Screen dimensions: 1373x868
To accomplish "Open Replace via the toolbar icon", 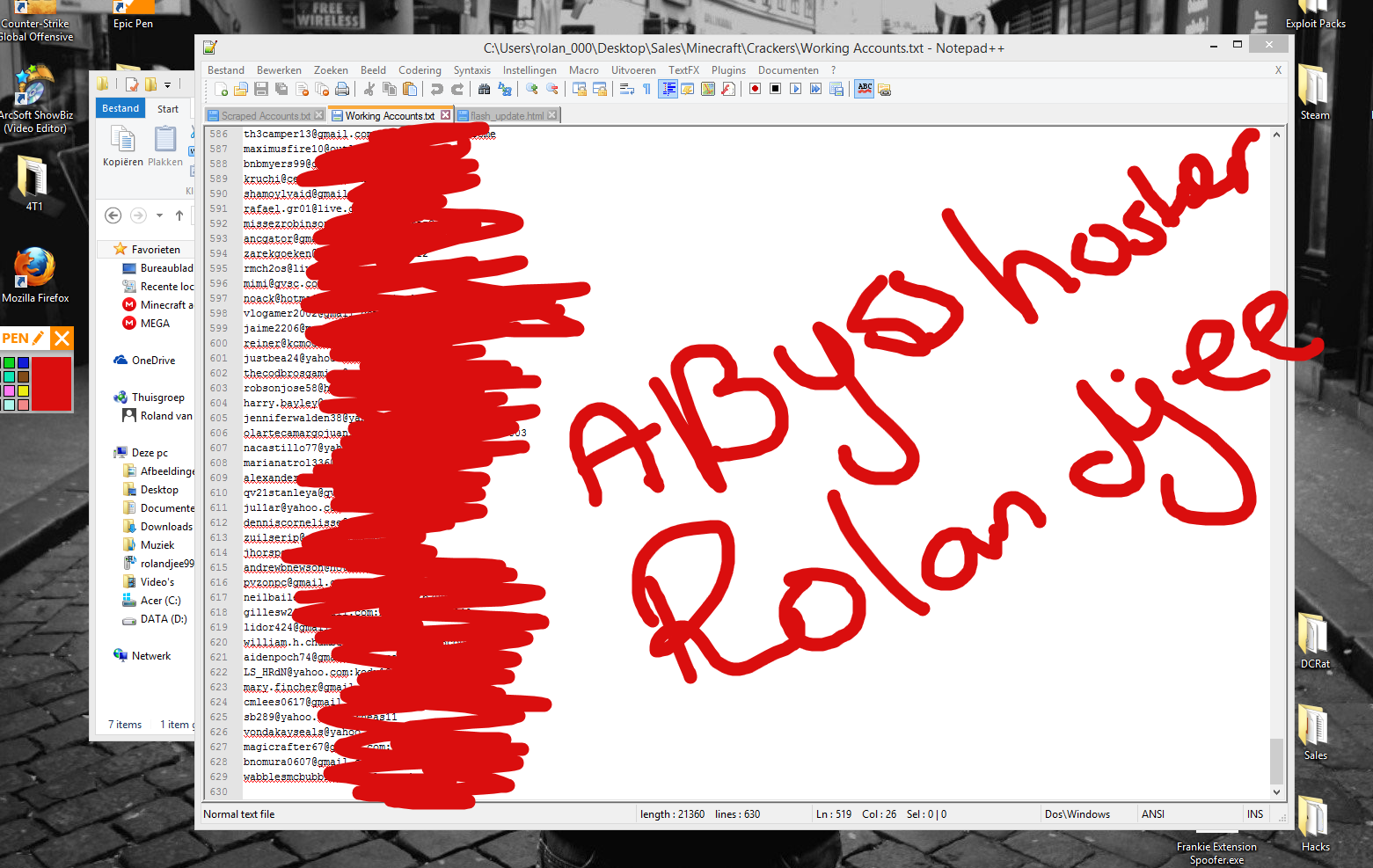I will point(504,89).
